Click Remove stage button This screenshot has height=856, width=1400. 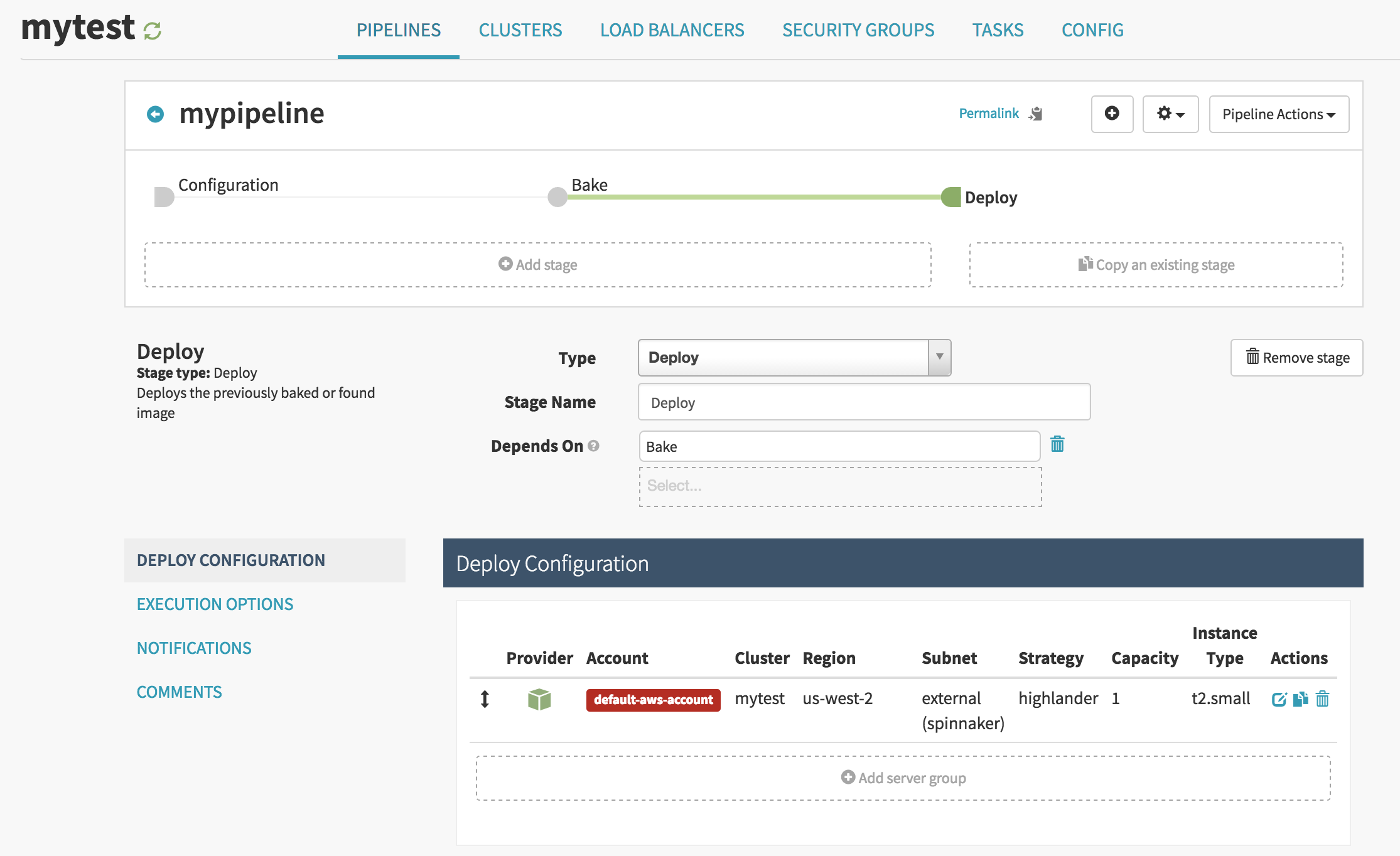click(x=1296, y=358)
